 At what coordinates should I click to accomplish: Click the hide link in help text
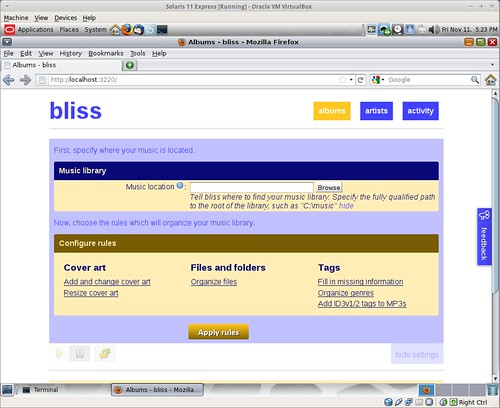[x=346, y=206]
